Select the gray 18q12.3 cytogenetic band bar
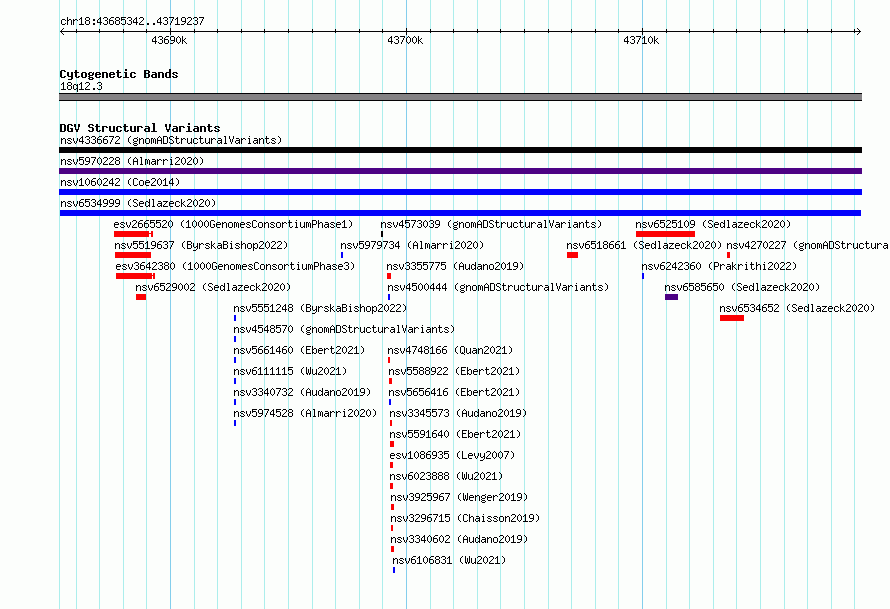Viewport: 890px width, 609px height. click(460, 97)
